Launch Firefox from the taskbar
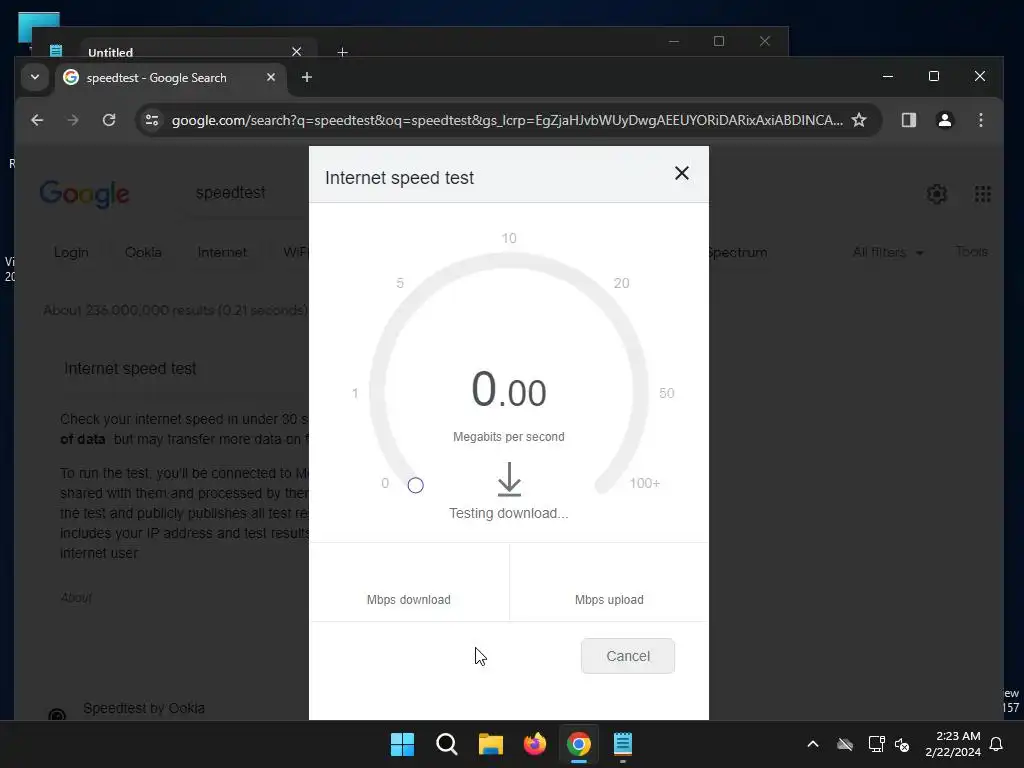1024x768 pixels. click(x=535, y=744)
